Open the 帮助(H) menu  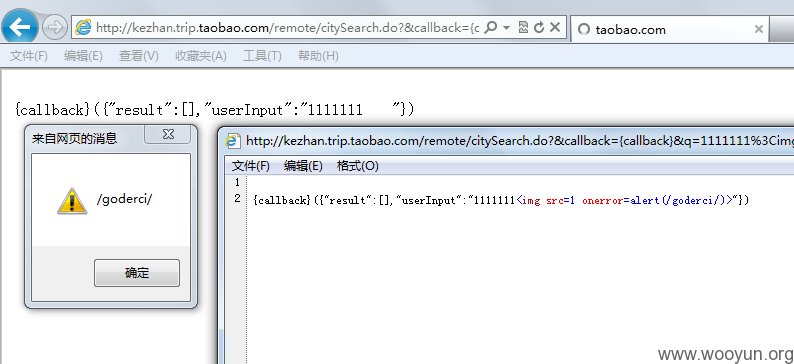pyautogui.click(x=318, y=56)
